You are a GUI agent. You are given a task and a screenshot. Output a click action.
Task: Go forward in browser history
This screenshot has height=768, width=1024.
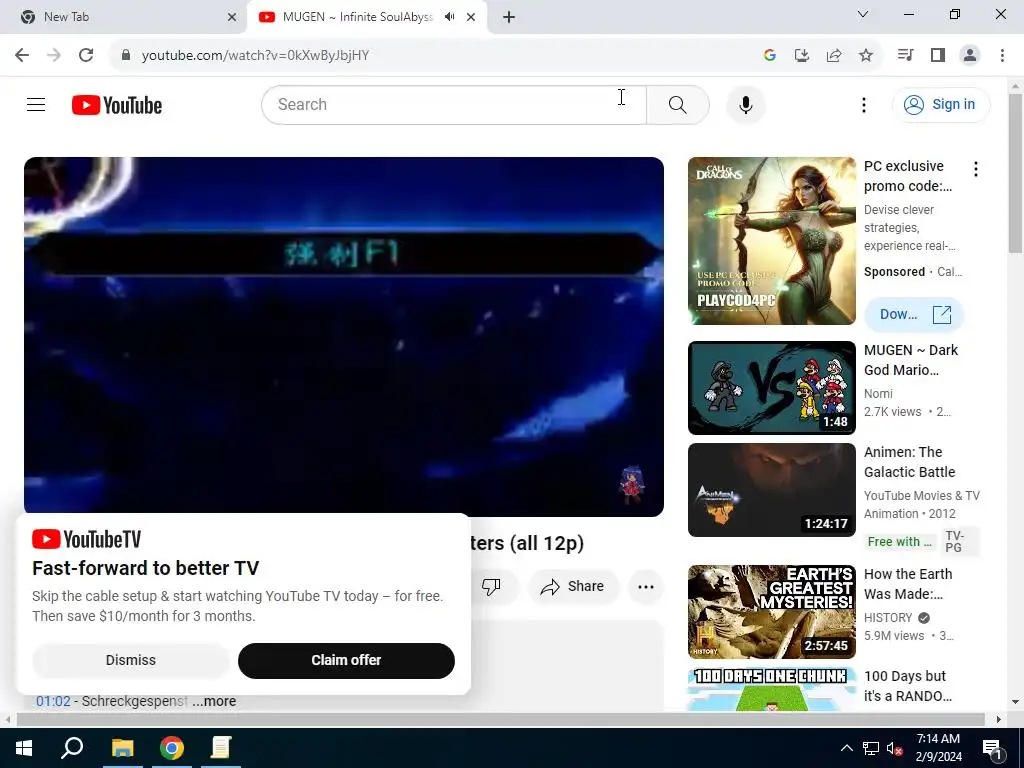[x=54, y=55]
